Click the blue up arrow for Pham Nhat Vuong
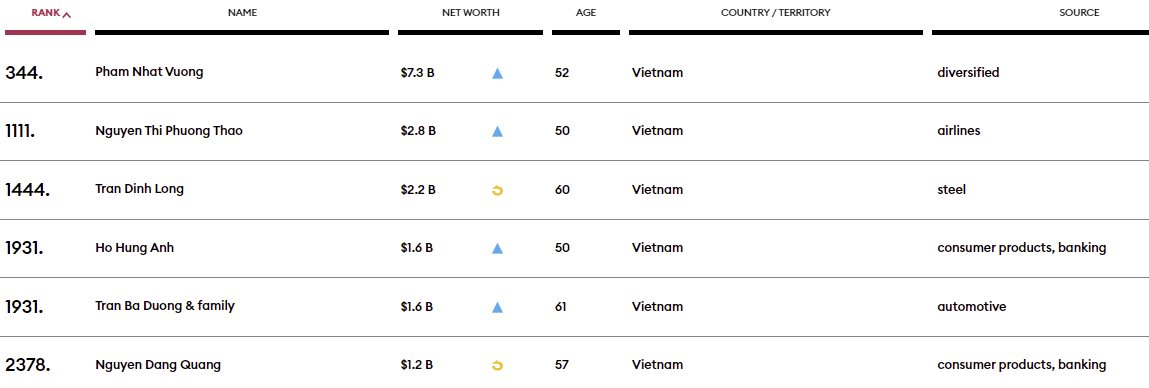Image resolution: width=1149 pixels, height=388 pixels. click(x=498, y=73)
